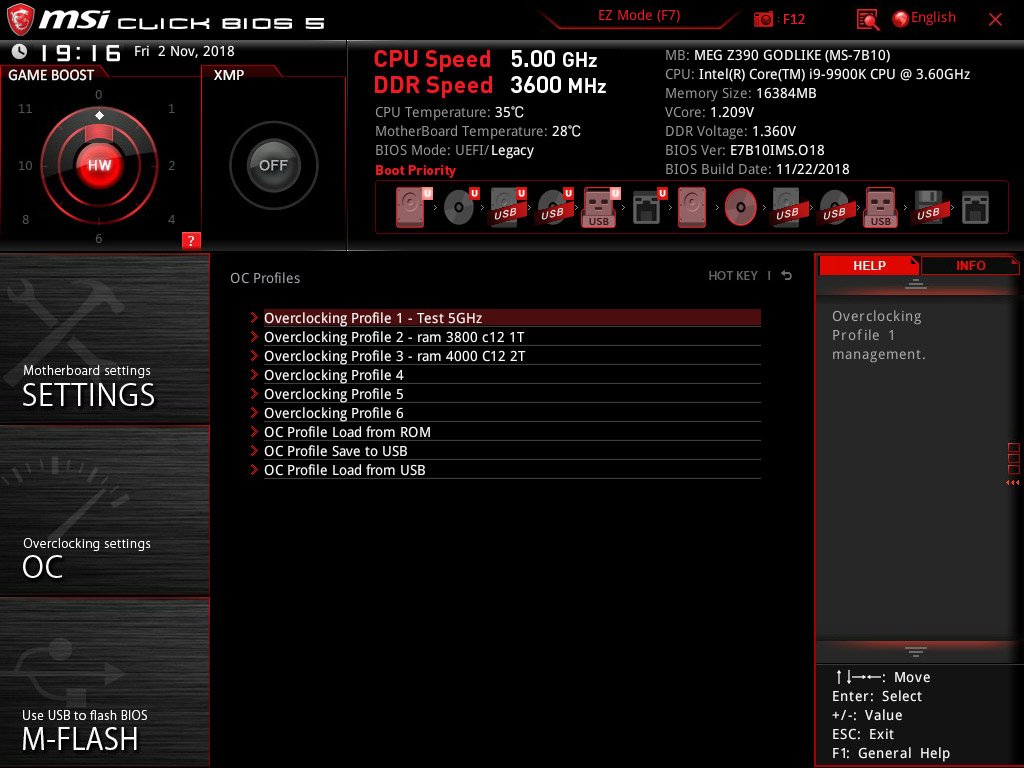
Task: Select the U-badged USB hard disk boot icon
Action: click(507, 207)
